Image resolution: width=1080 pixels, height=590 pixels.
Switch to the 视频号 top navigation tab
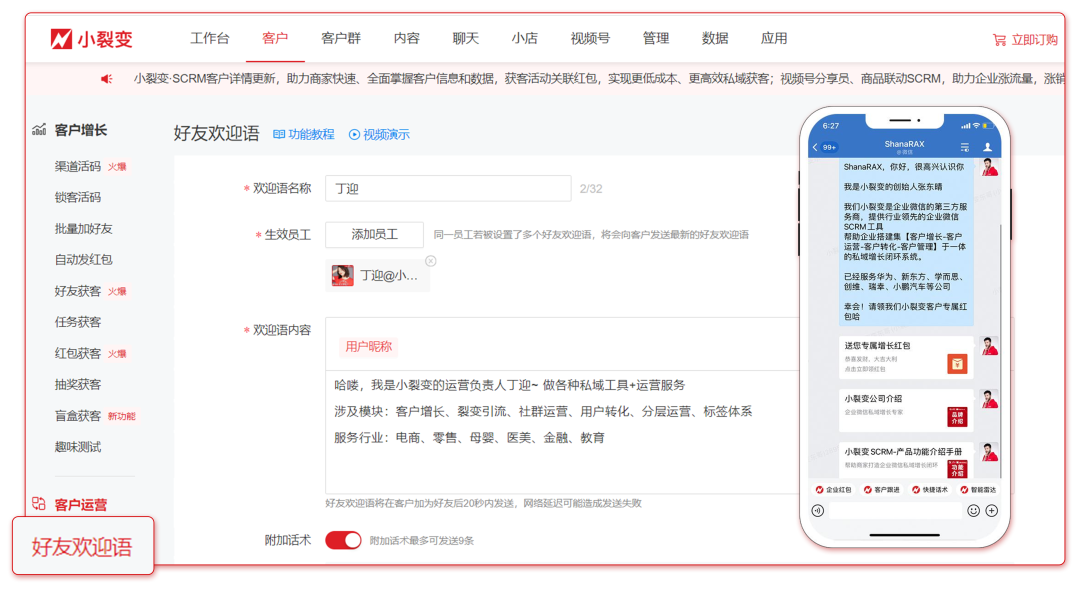pos(590,39)
